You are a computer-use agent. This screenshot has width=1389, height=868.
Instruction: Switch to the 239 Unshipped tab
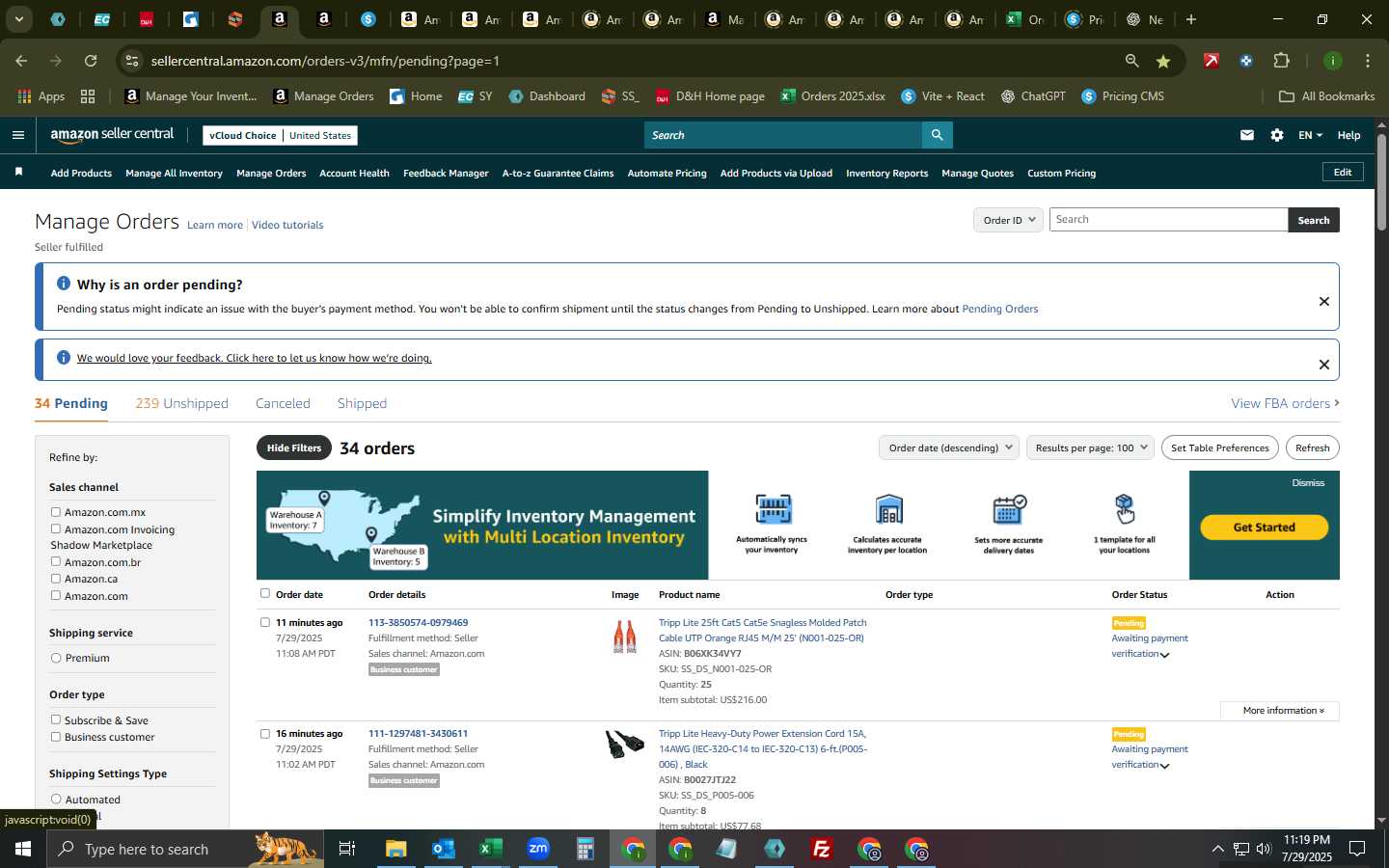(x=181, y=403)
